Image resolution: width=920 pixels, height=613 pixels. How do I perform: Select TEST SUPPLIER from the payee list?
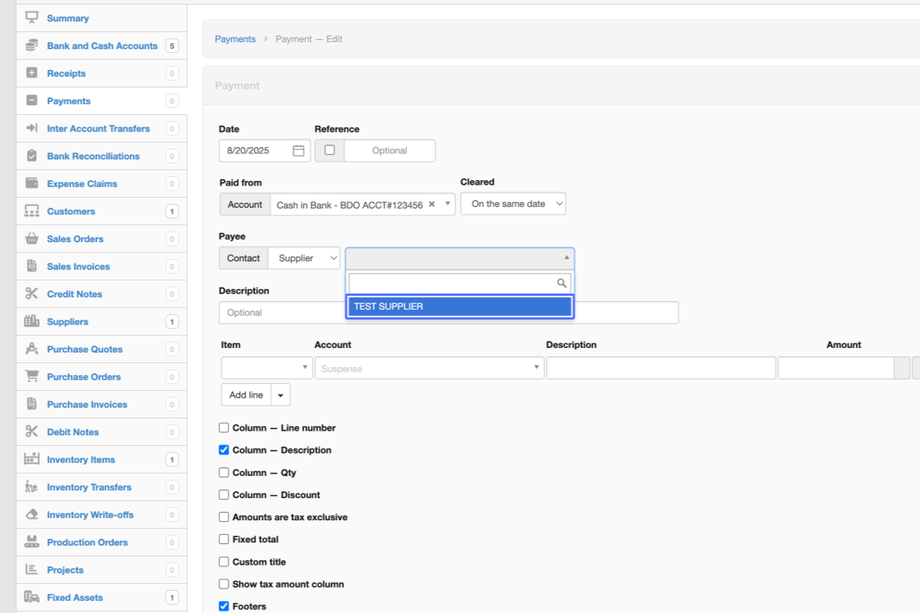459,307
